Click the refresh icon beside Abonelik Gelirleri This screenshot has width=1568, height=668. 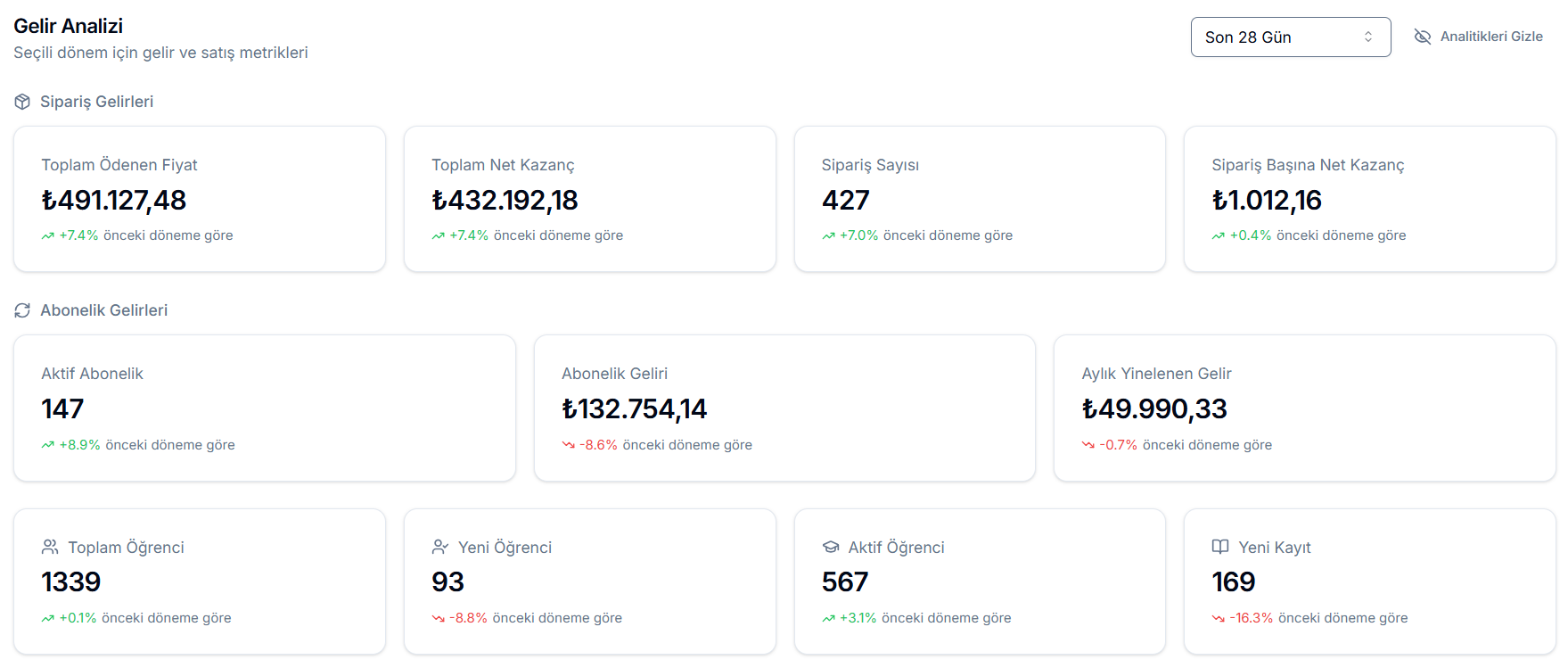(22, 310)
